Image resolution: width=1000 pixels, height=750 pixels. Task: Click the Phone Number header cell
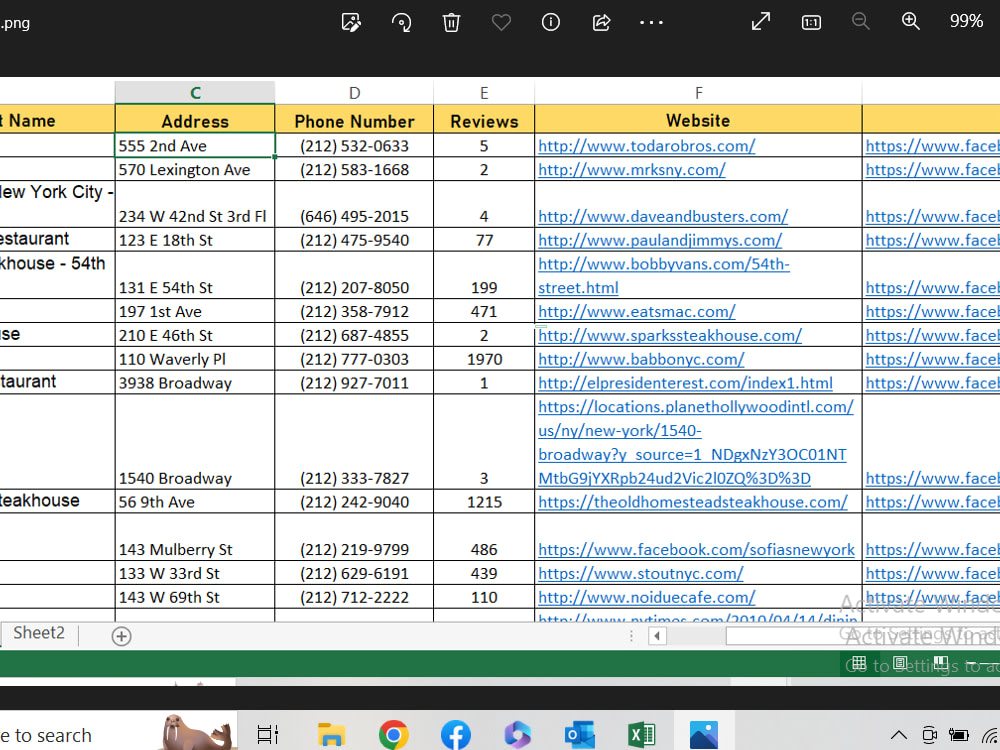coord(355,121)
